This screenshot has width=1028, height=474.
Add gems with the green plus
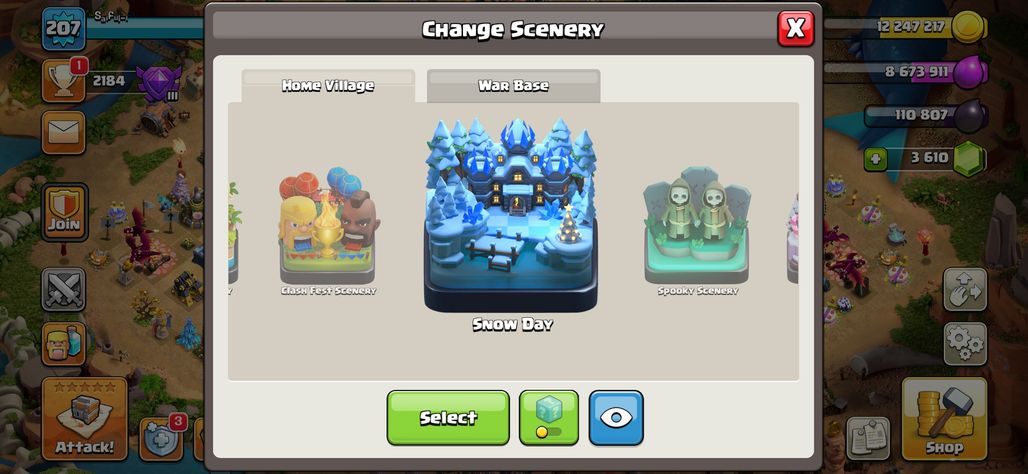pos(875,159)
